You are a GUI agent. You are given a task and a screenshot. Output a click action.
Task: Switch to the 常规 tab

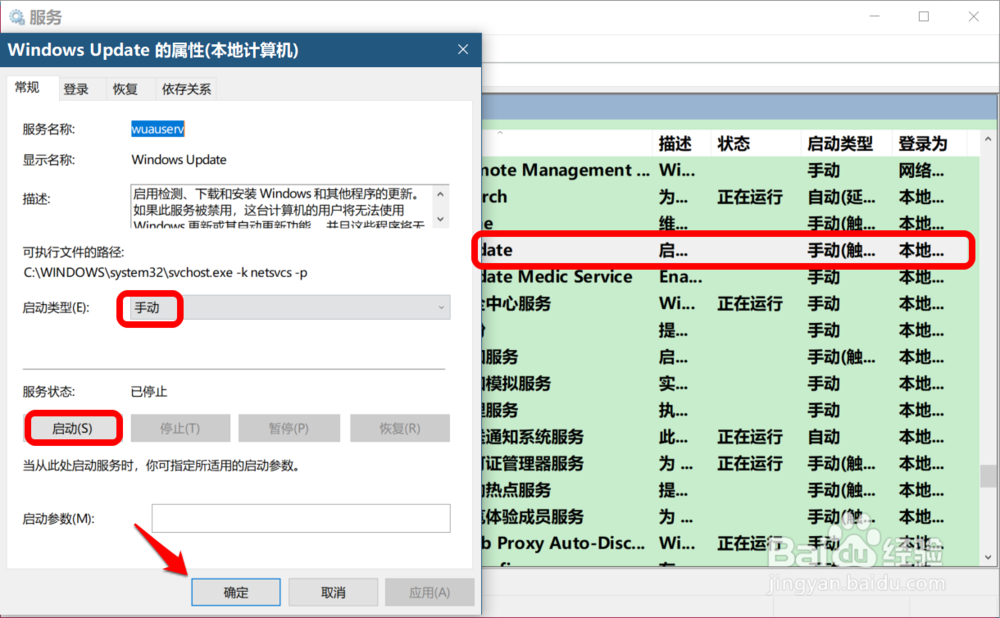[27, 87]
